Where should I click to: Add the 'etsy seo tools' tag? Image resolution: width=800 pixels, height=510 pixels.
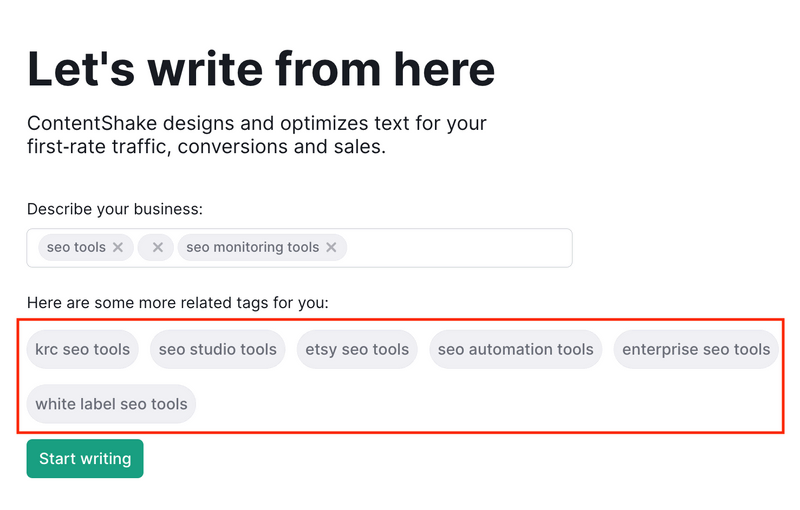(357, 349)
